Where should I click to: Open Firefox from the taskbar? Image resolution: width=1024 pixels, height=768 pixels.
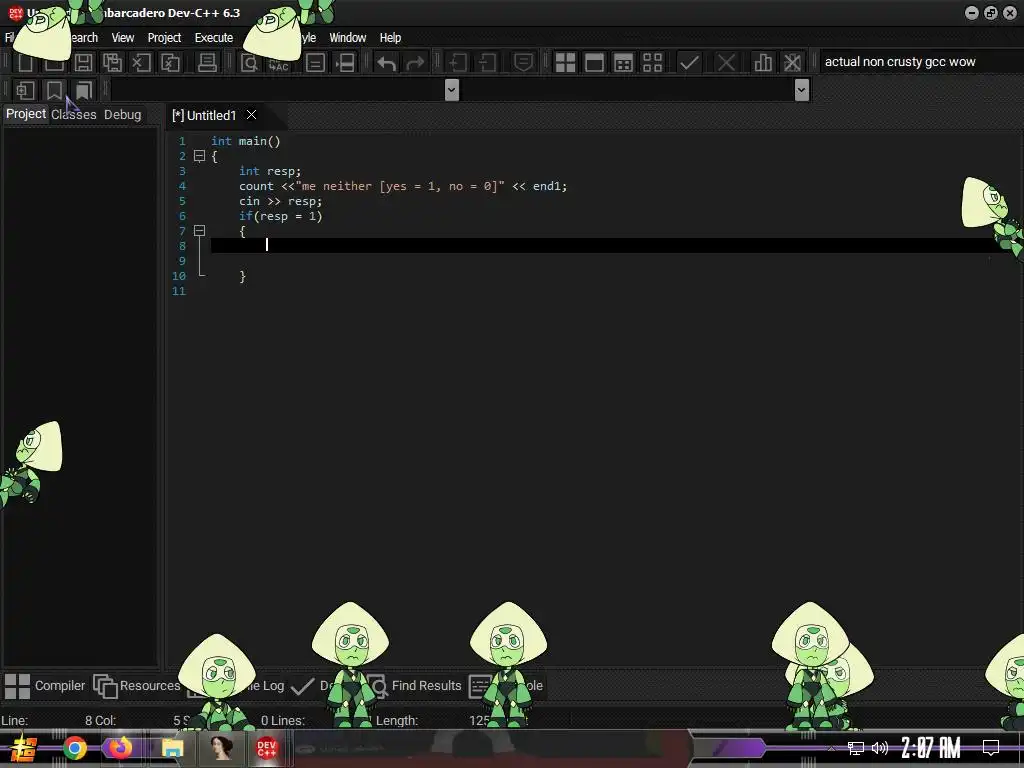(121, 748)
